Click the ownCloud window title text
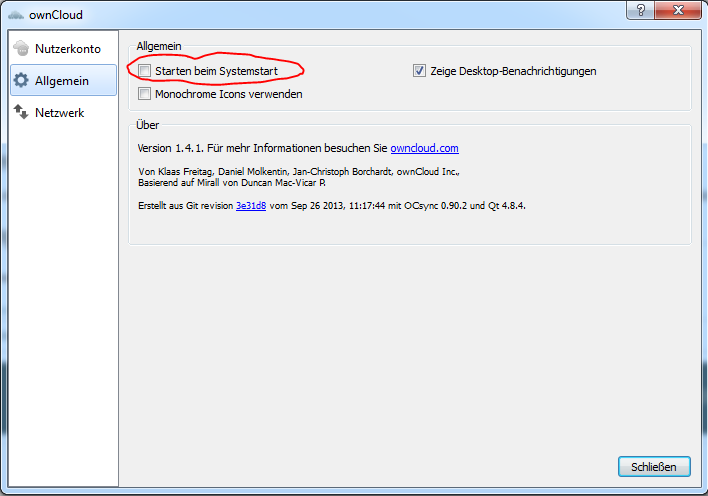This screenshot has height=496, width=708. pos(56,15)
